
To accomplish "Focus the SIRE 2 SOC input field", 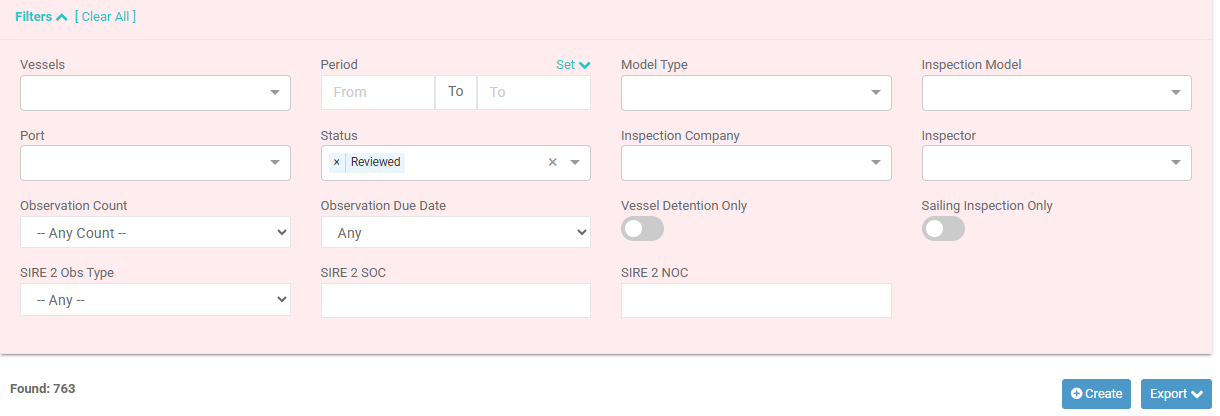I will click(x=456, y=300).
